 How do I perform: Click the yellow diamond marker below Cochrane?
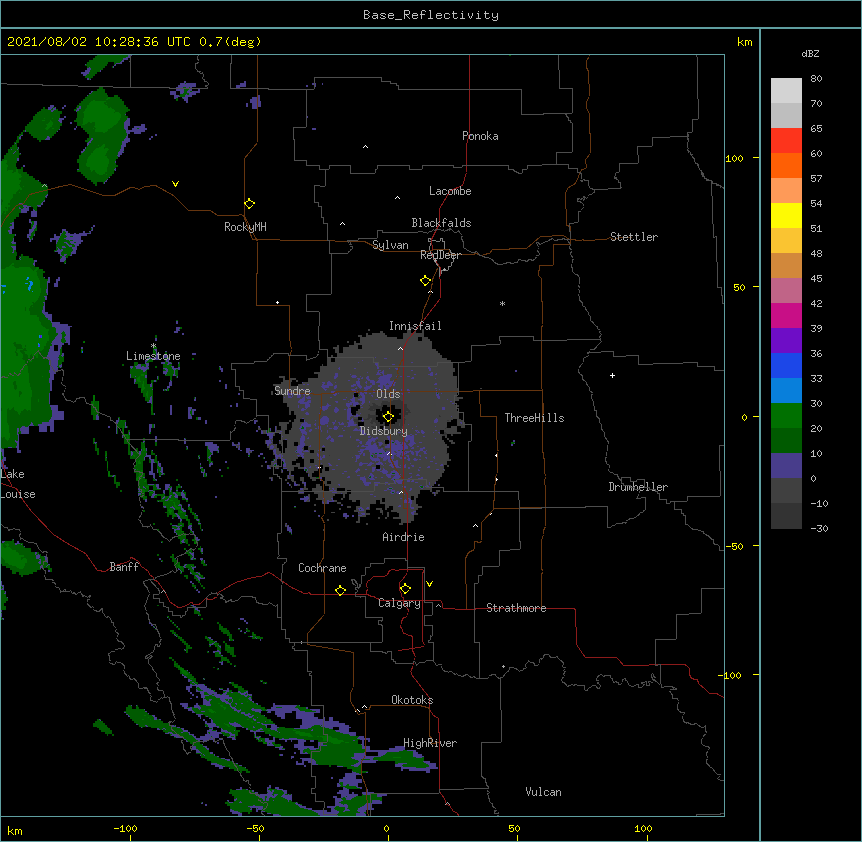point(340,590)
